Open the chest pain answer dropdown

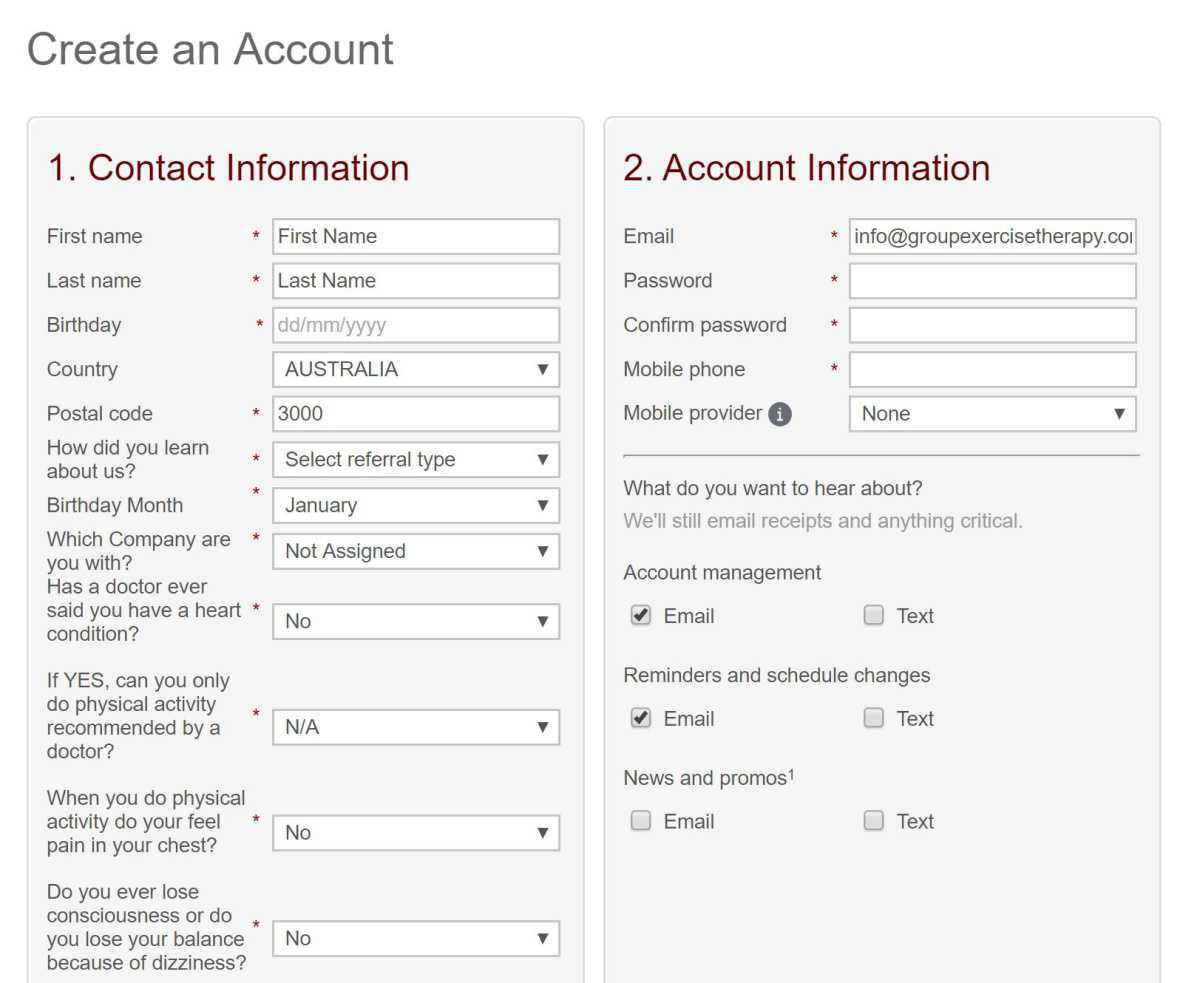416,833
